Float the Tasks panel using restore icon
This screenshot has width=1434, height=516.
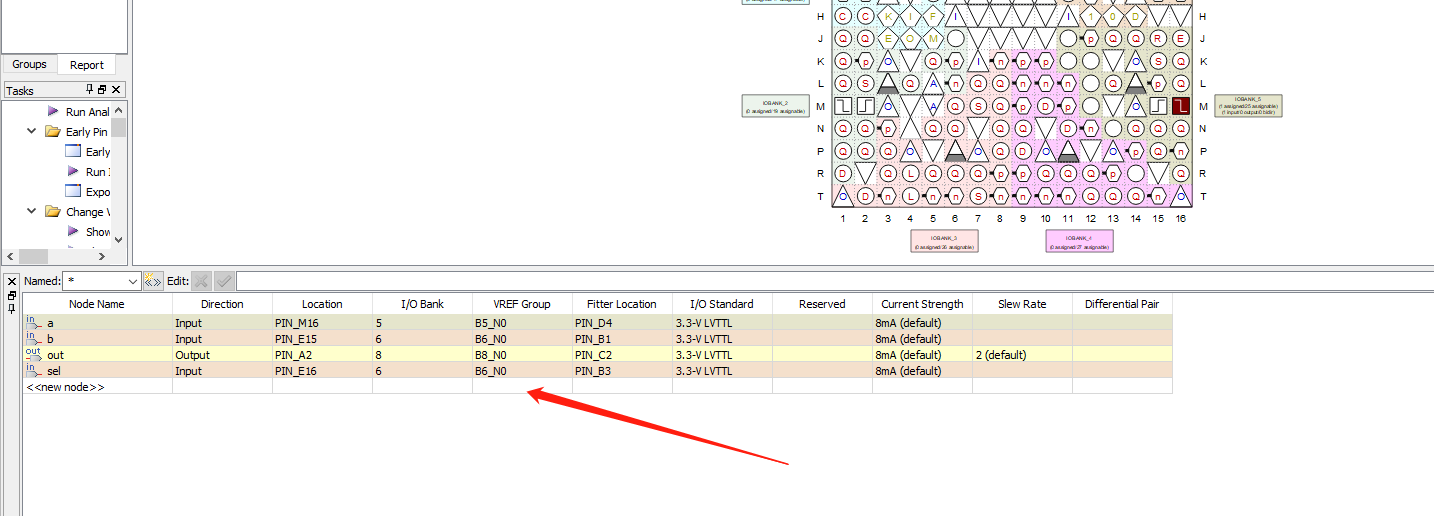pyautogui.click(x=102, y=90)
